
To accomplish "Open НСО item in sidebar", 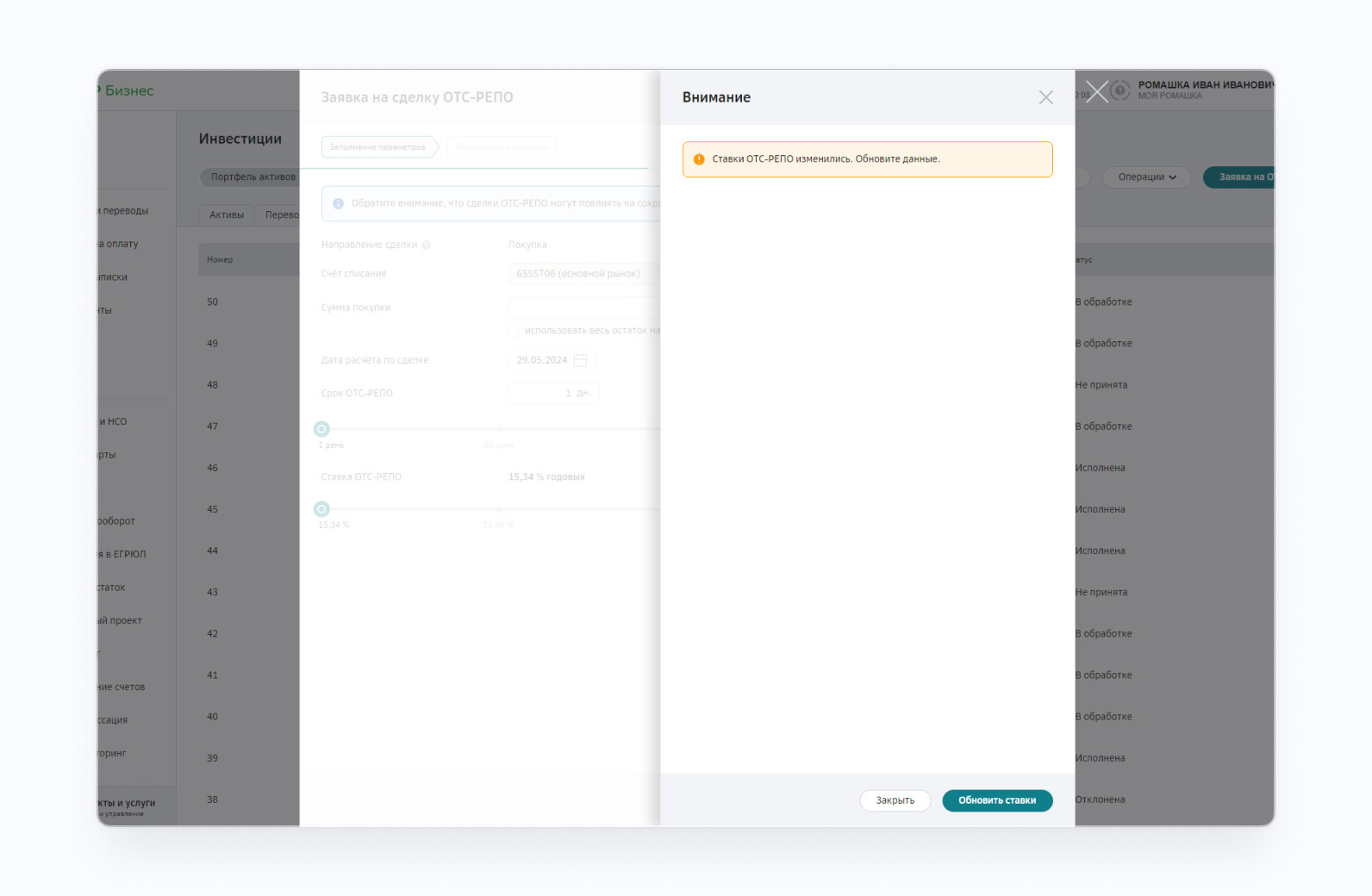I will tap(113, 422).
